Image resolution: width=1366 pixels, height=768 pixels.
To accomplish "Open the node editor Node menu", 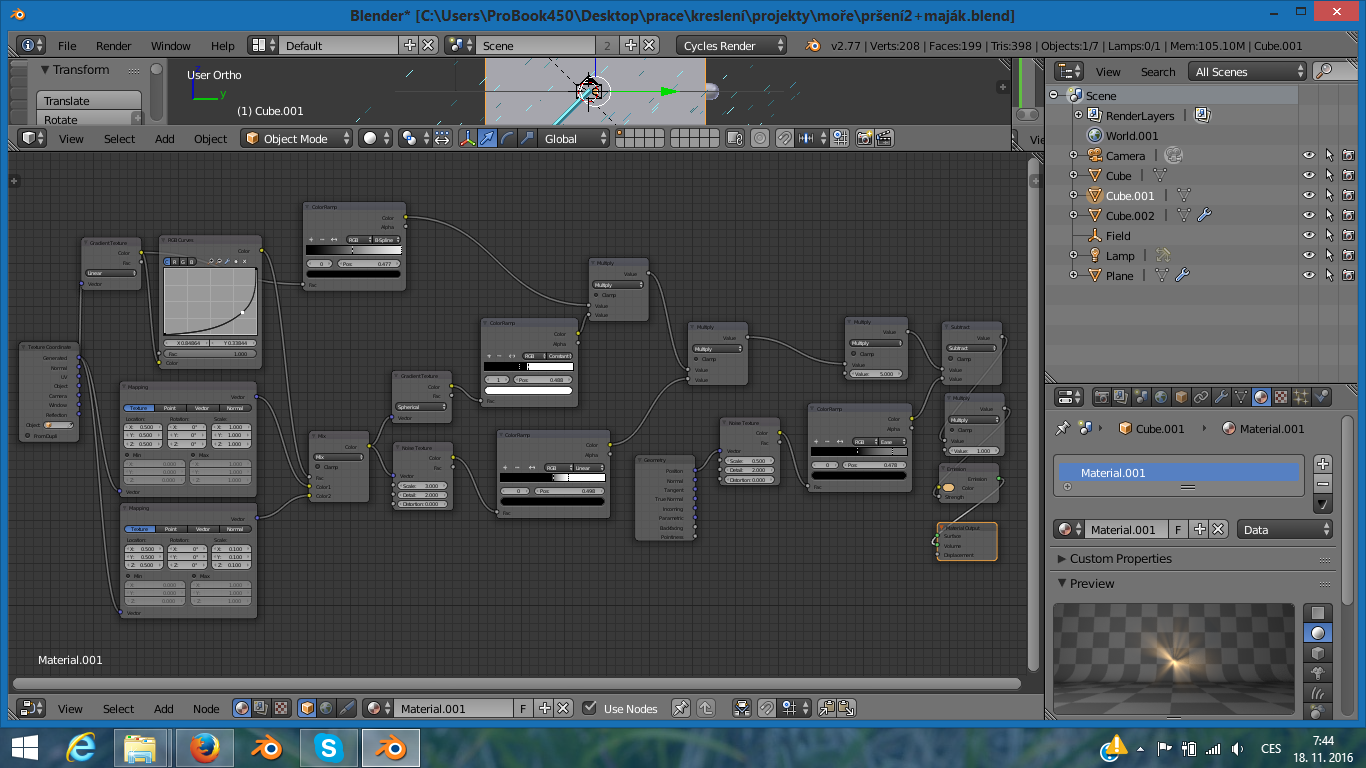I will point(206,708).
